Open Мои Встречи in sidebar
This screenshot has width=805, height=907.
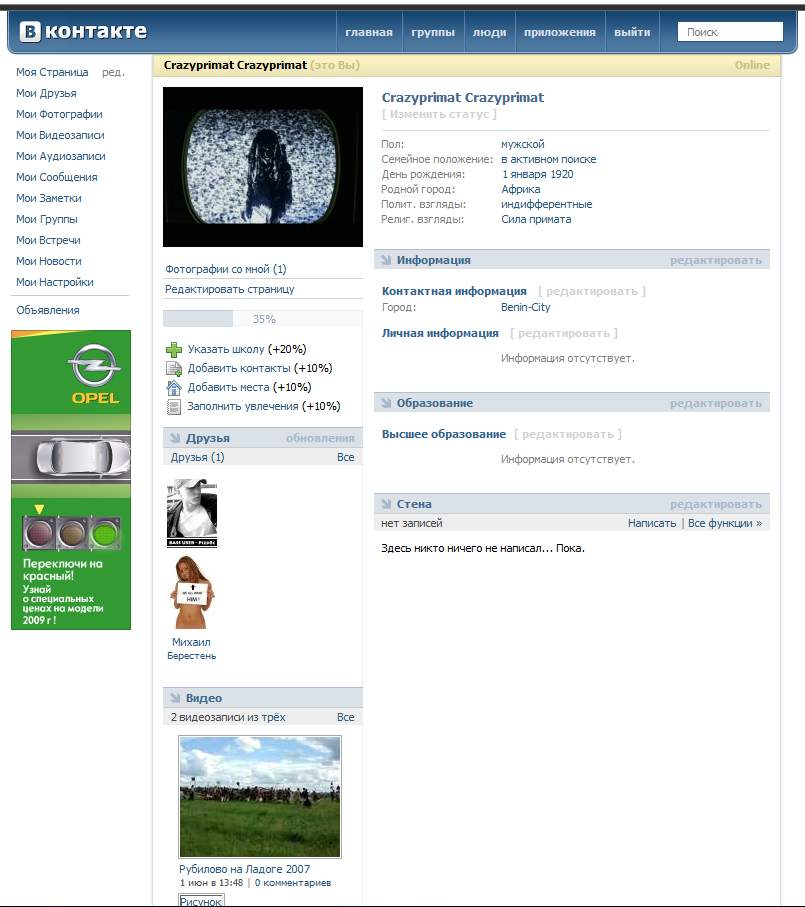click(x=48, y=240)
